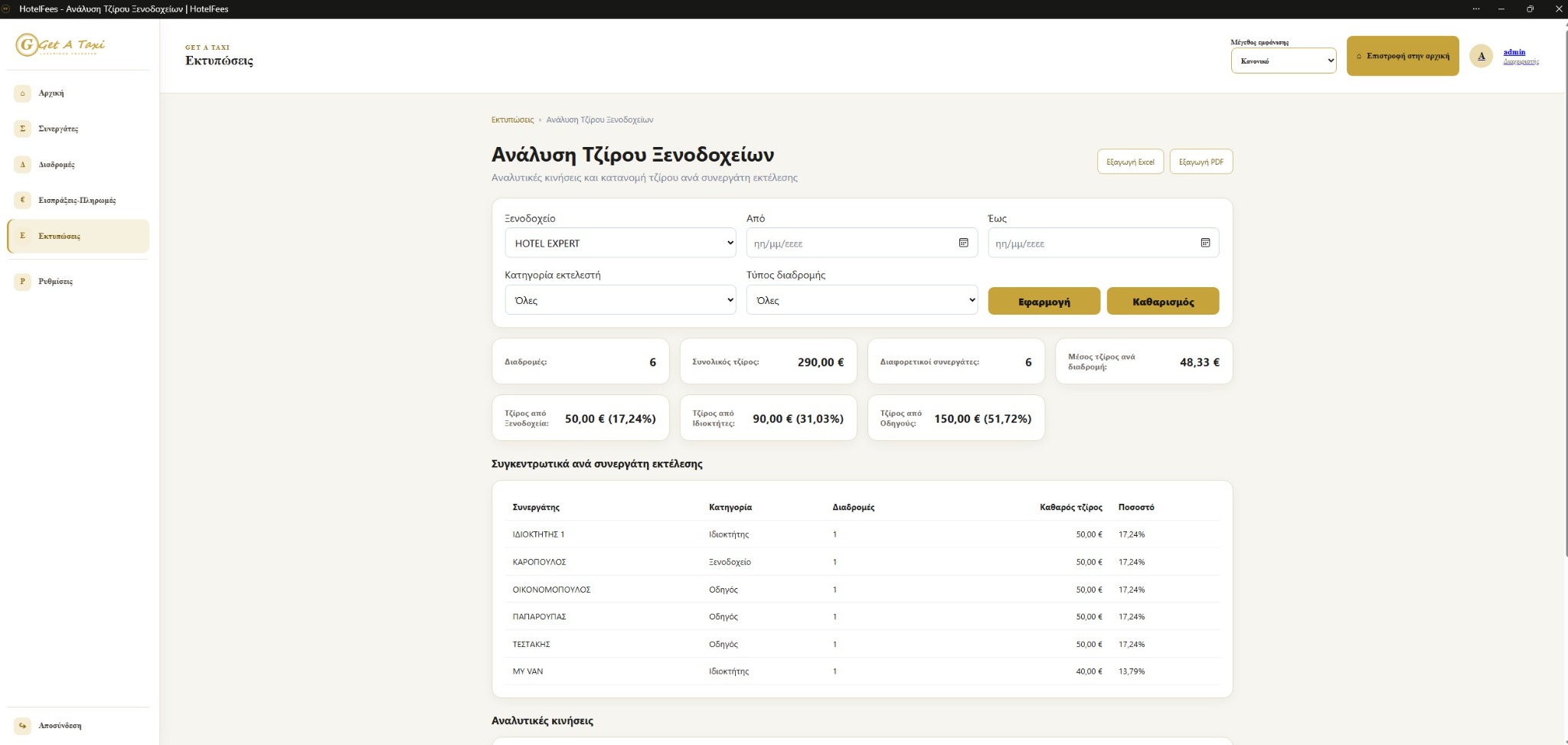The height and width of the screenshot is (745, 1568).
Task: Select the Εκτυπώσεις menu item in sidebar
Action: [x=78, y=236]
